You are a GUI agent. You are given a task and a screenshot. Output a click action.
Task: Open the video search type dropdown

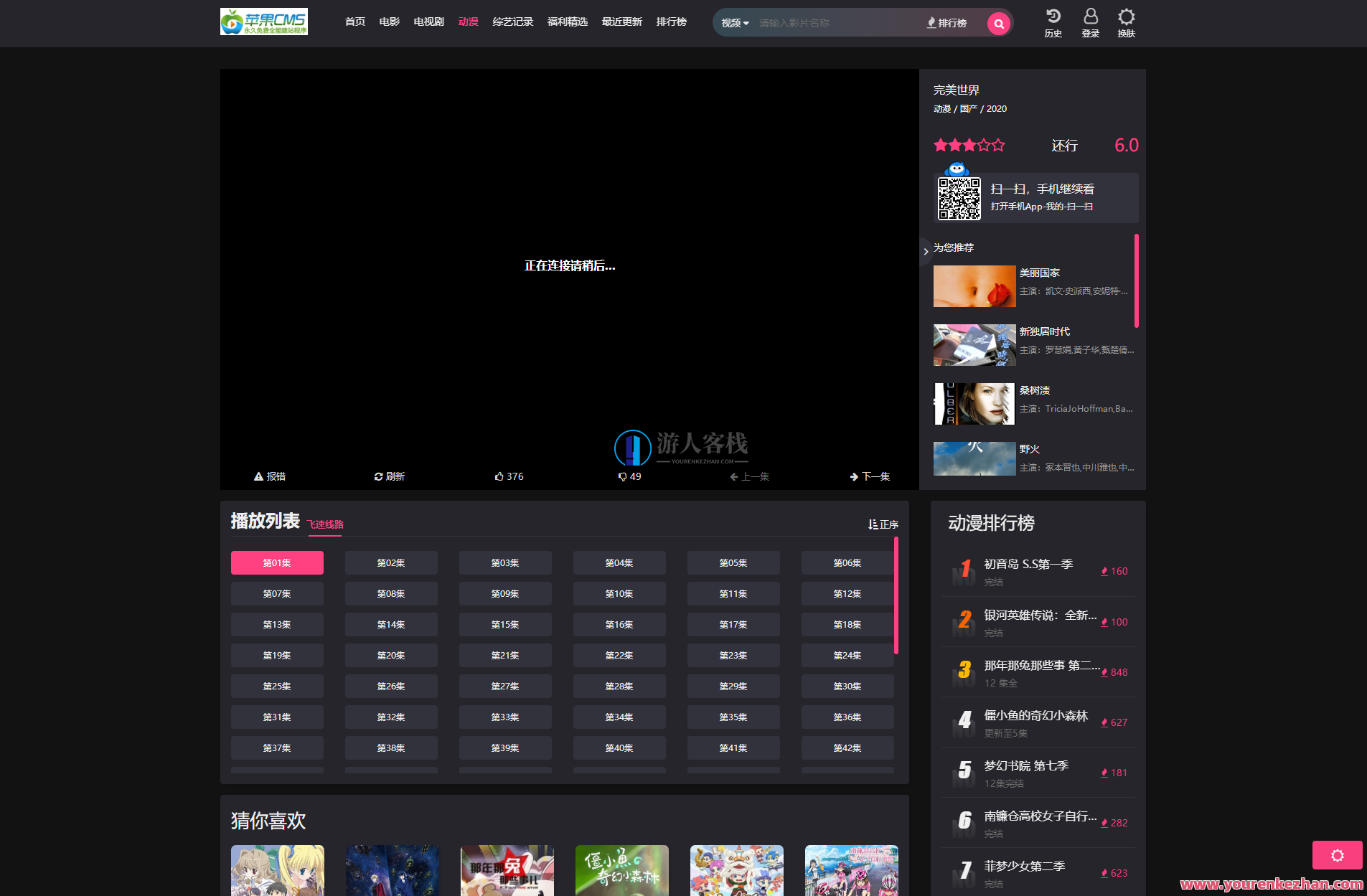(735, 23)
